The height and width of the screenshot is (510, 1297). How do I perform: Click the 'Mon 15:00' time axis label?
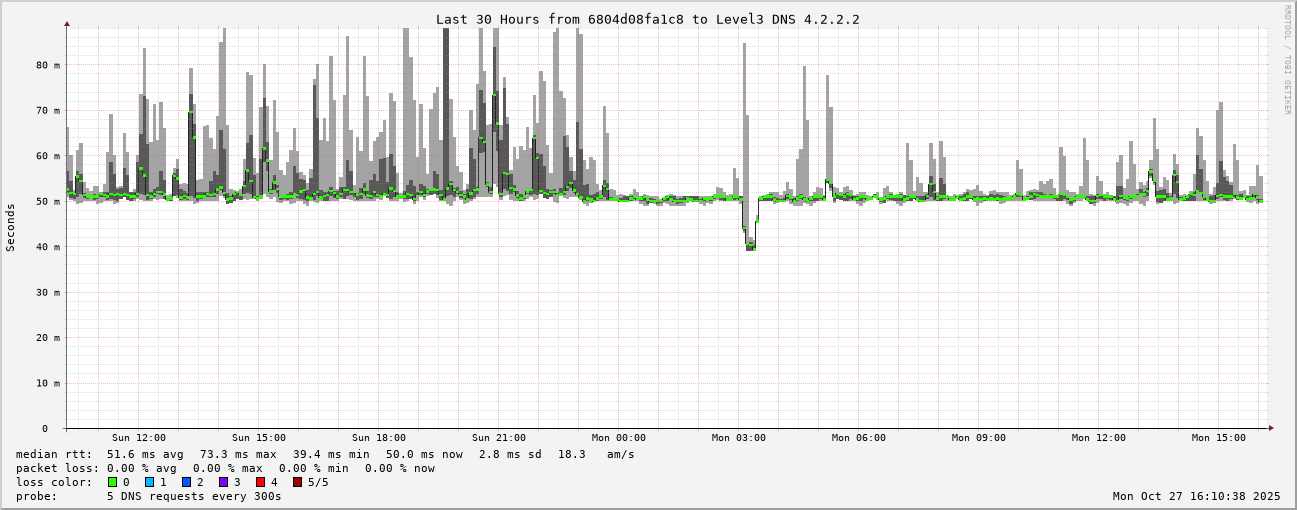click(1219, 438)
